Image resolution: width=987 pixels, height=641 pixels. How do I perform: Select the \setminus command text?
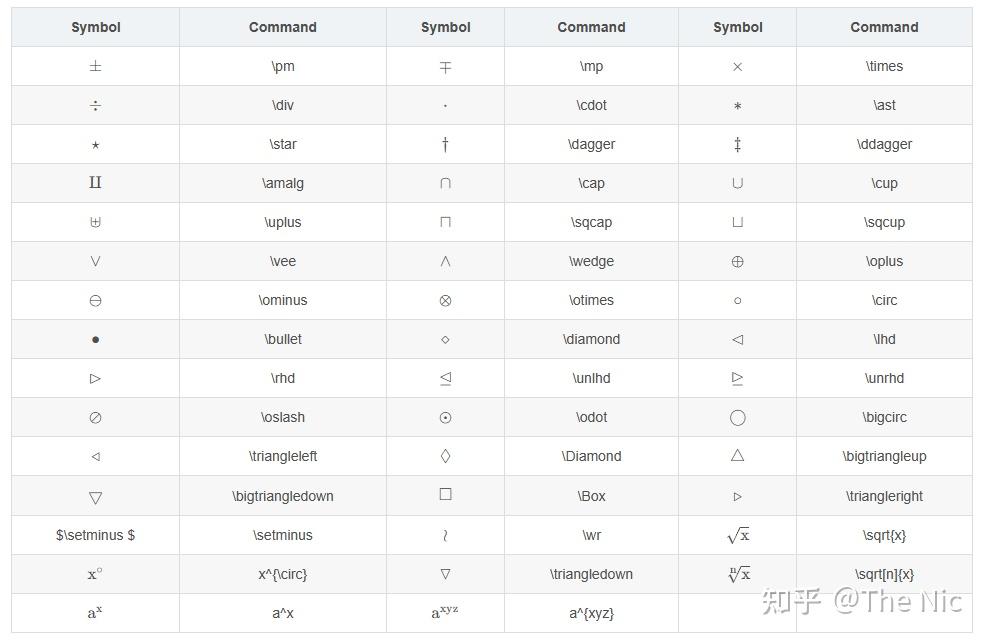coord(283,535)
